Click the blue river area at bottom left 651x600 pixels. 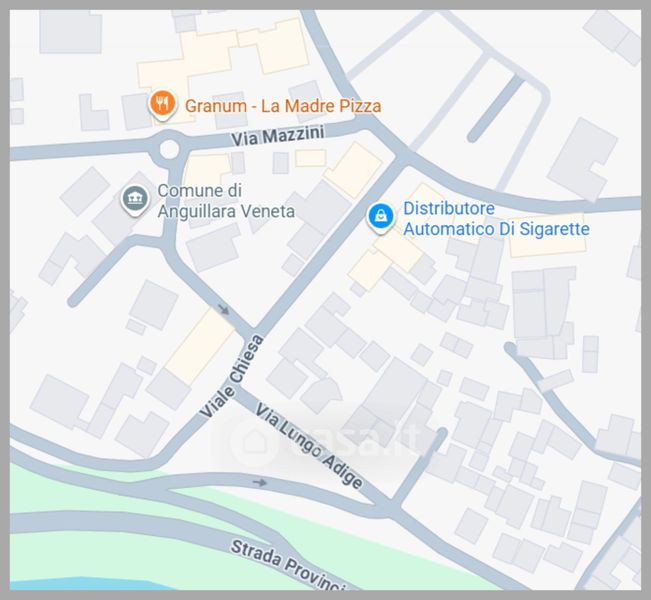(83, 583)
